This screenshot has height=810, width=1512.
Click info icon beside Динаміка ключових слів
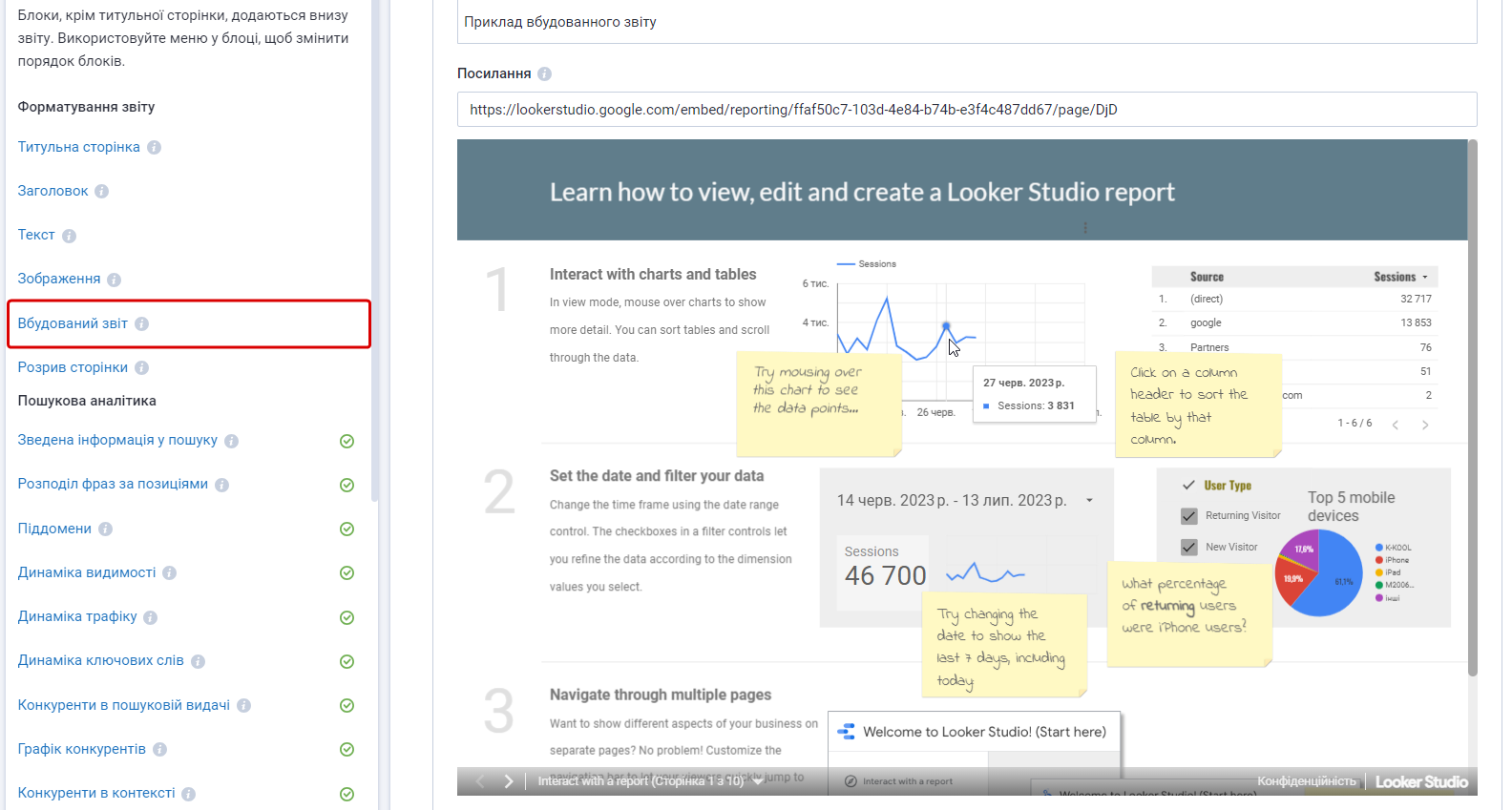pos(198,661)
